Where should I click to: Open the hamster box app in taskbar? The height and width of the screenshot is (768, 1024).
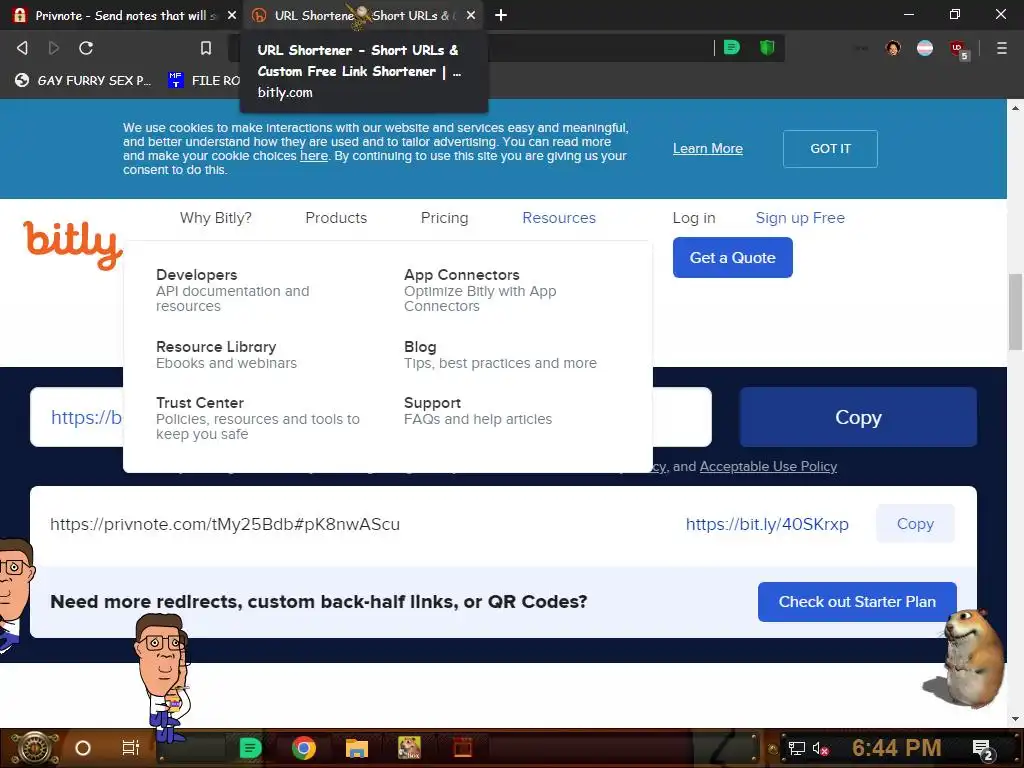409,748
